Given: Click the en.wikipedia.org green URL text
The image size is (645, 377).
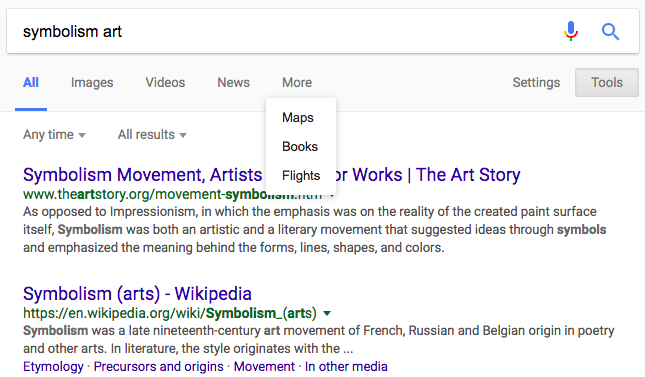Looking at the screenshot, I should pyautogui.click(x=169, y=313).
